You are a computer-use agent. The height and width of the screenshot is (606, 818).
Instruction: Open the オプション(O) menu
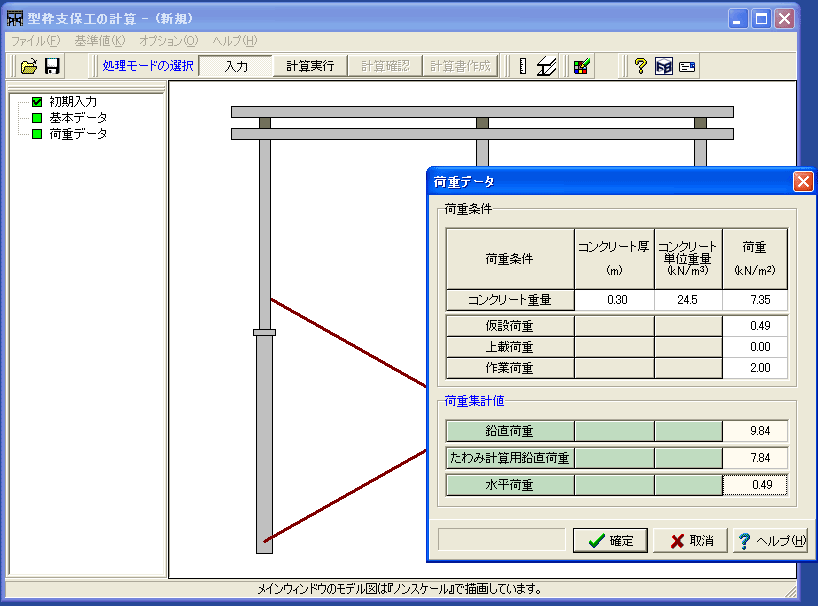click(x=169, y=41)
